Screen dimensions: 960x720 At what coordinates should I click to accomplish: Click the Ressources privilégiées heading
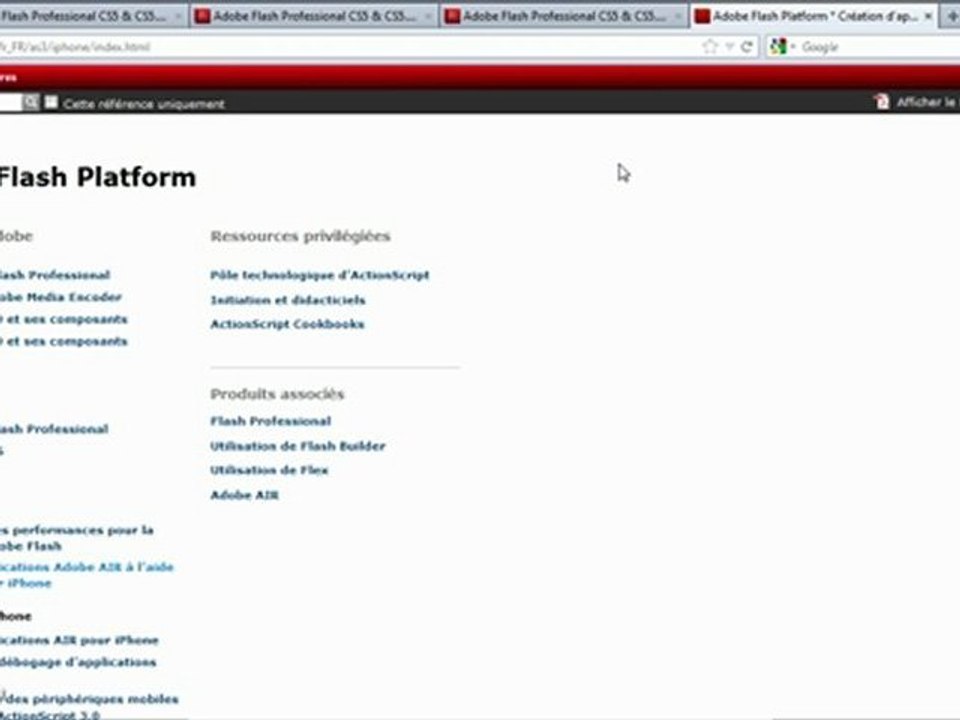coord(300,236)
